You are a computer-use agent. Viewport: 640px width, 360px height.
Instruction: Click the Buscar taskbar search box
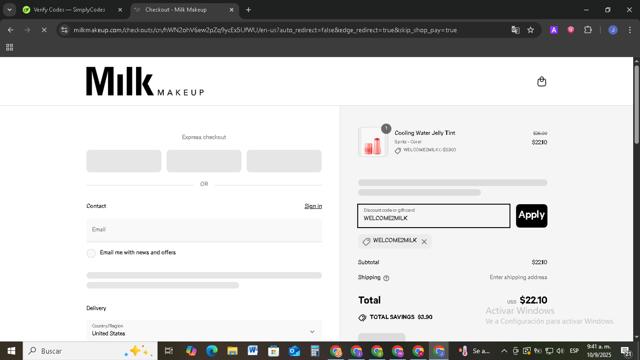90,351
